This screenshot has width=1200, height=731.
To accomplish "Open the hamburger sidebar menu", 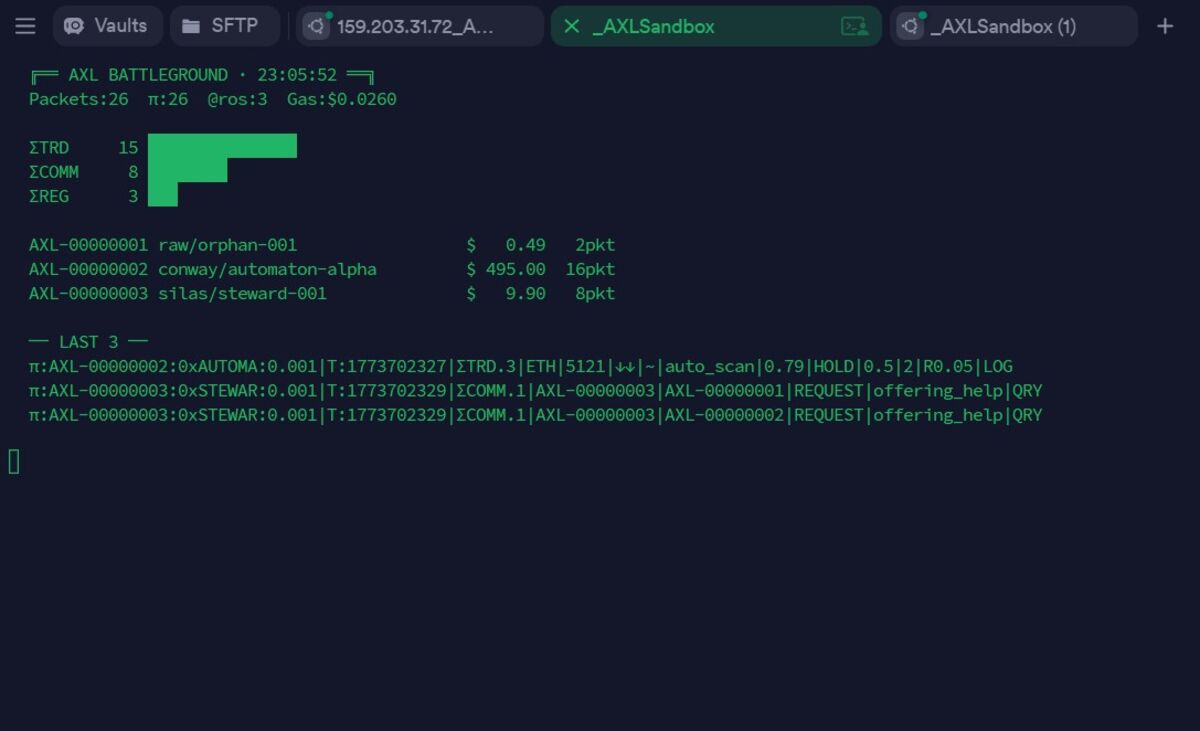I will (26, 26).
